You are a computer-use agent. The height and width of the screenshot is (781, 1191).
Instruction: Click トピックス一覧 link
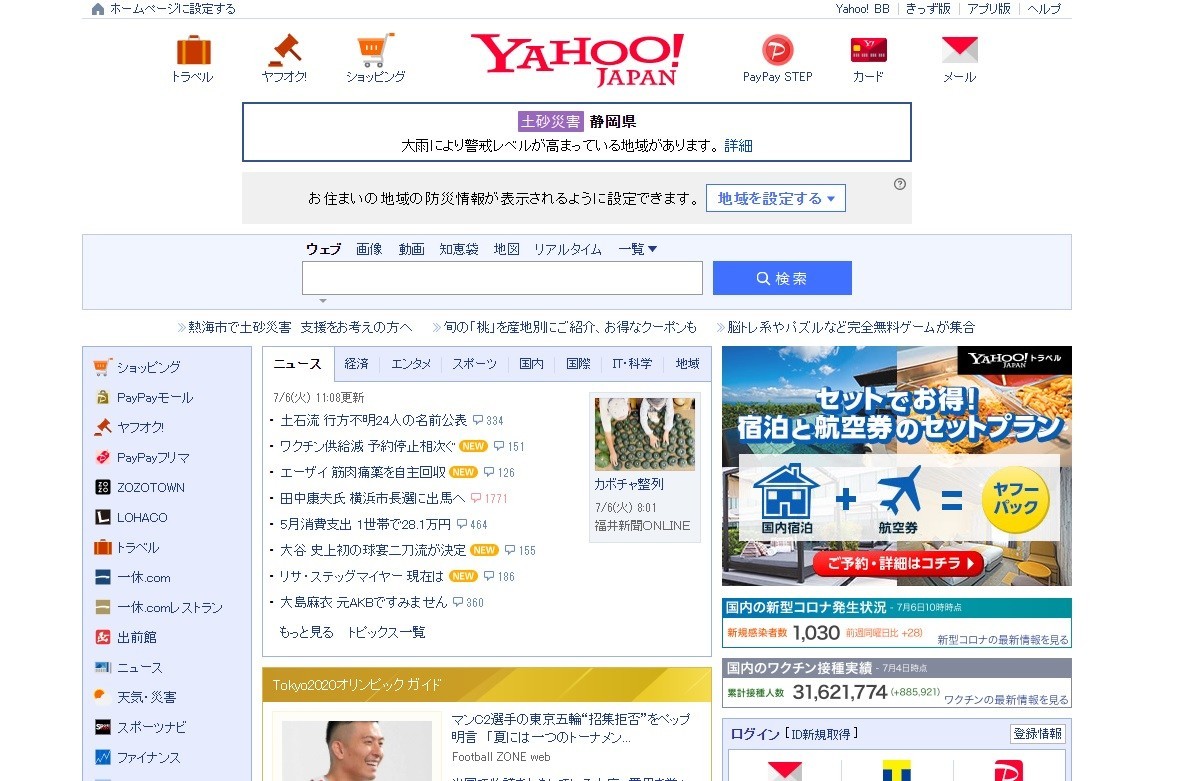(x=386, y=632)
